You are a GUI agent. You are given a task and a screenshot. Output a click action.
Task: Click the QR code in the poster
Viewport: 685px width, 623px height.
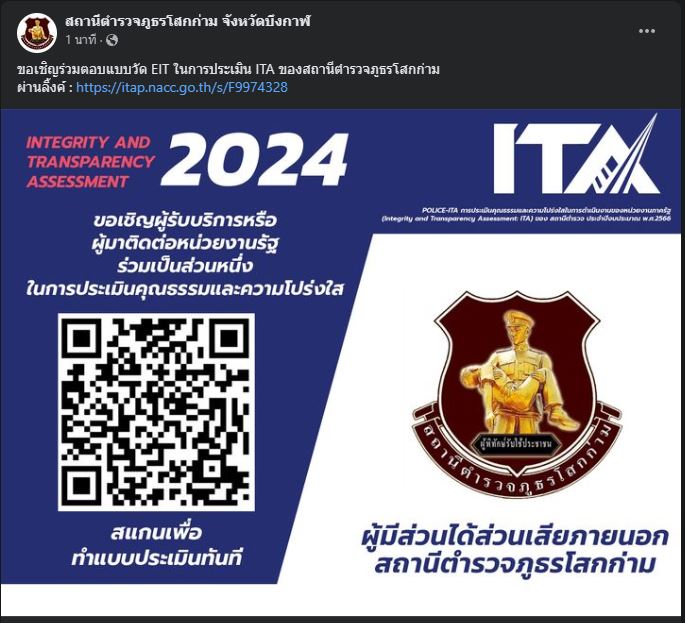tap(156, 412)
